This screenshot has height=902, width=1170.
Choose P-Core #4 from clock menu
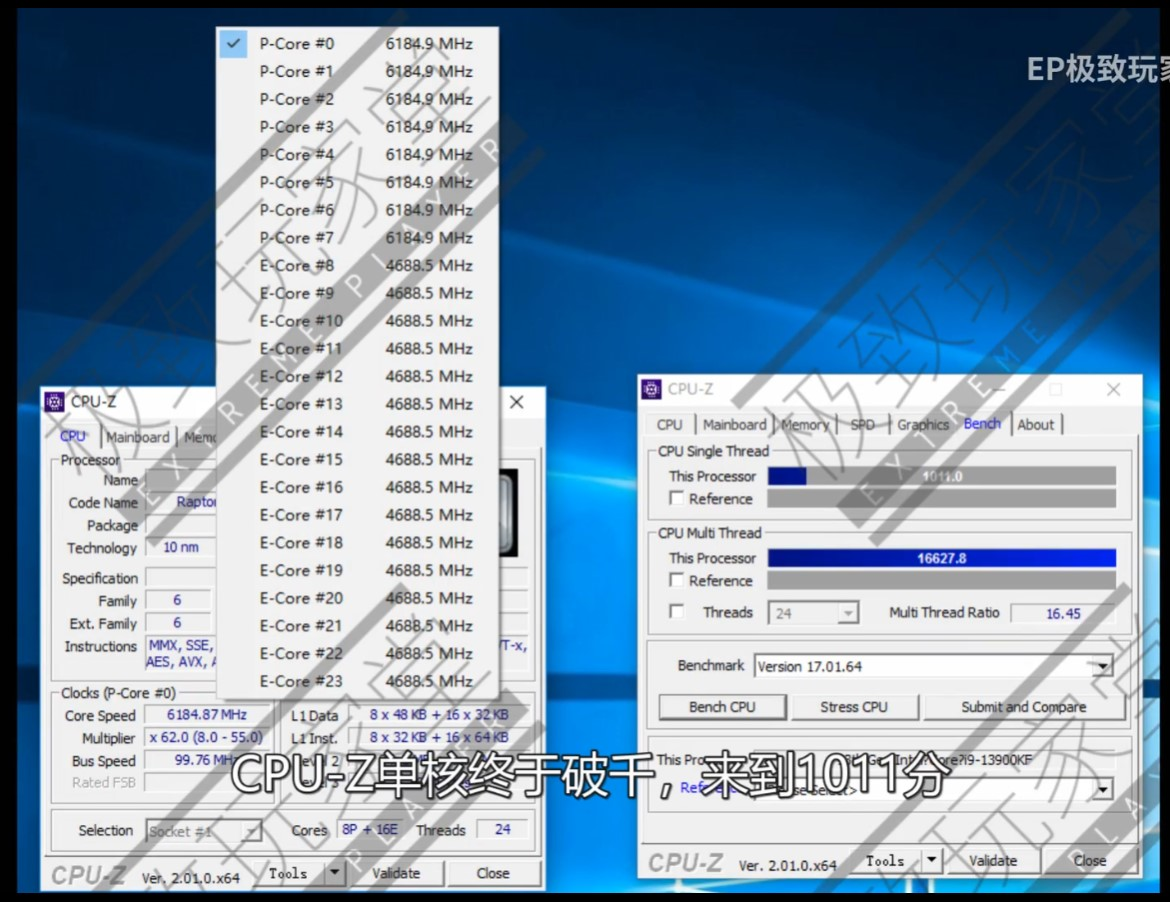[357, 154]
